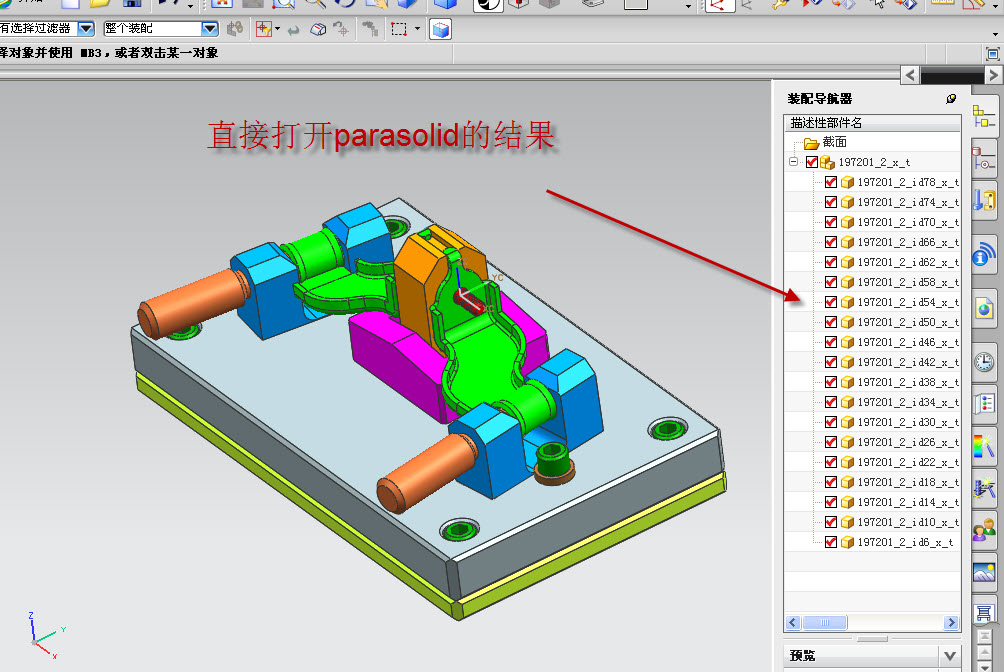Open the sidebar tab with checklist icon
The width and height of the screenshot is (1004, 672).
point(984,404)
